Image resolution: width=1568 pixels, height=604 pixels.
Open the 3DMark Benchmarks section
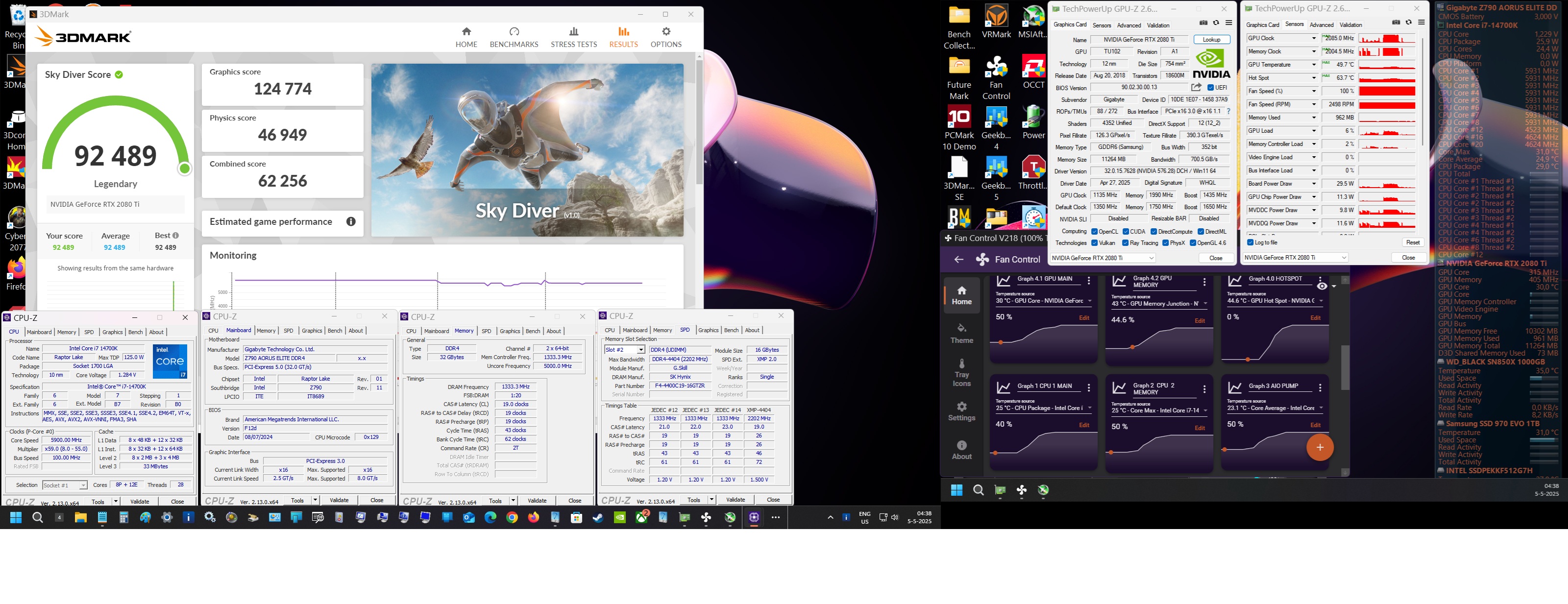coord(514,37)
